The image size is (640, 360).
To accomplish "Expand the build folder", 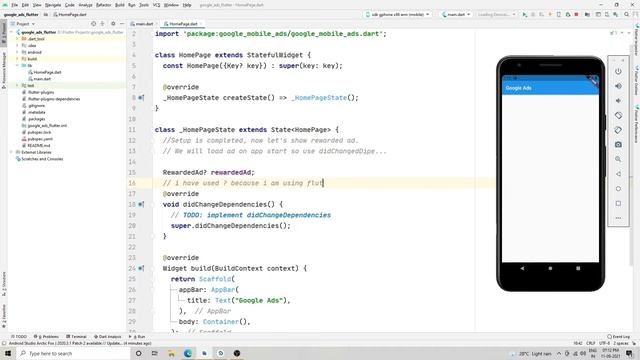I will (17, 59).
